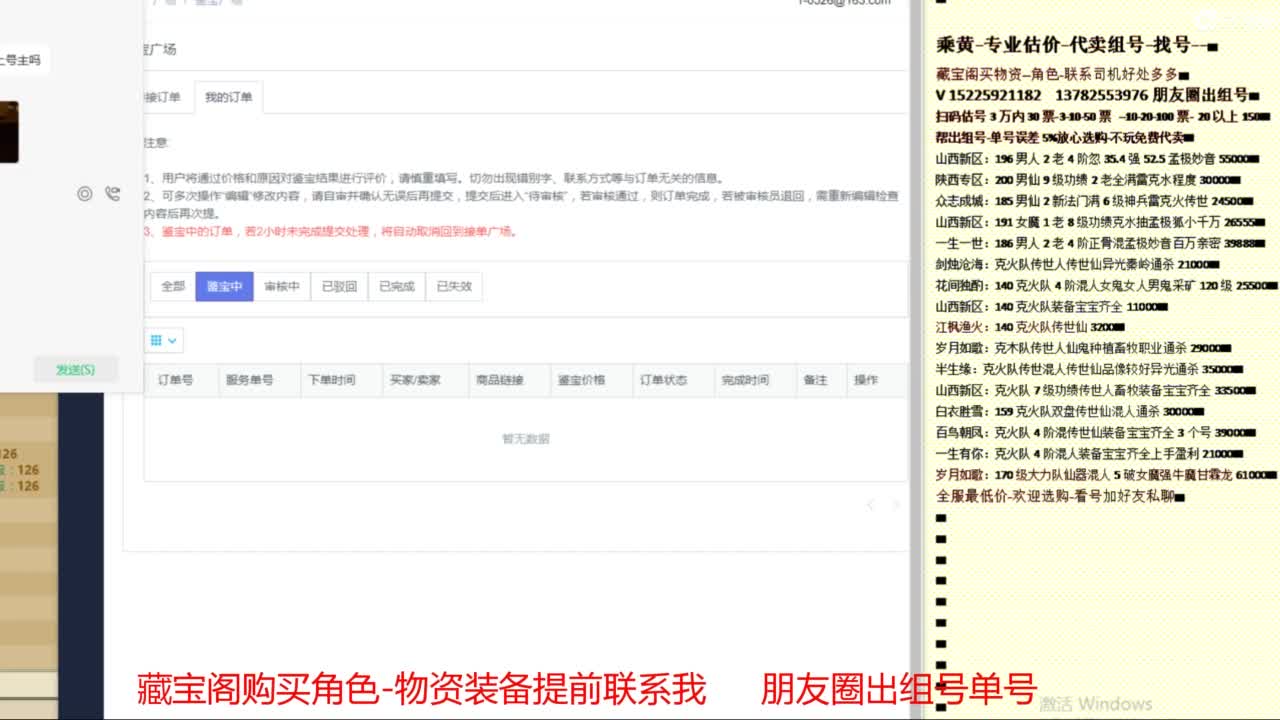Click the 下单时间 column header

click(x=331, y=380)
